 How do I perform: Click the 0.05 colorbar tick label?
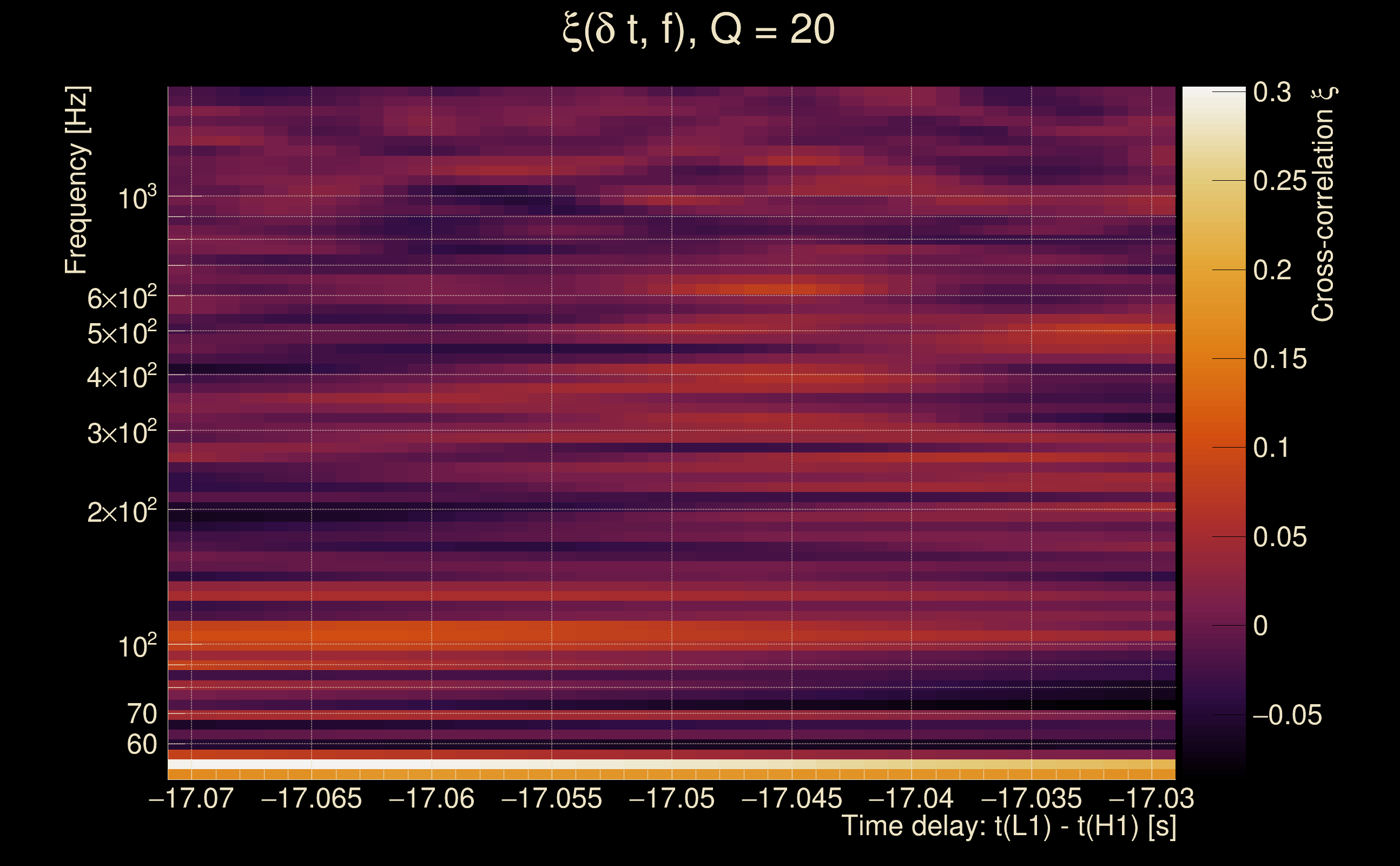tap(1280, 537)
